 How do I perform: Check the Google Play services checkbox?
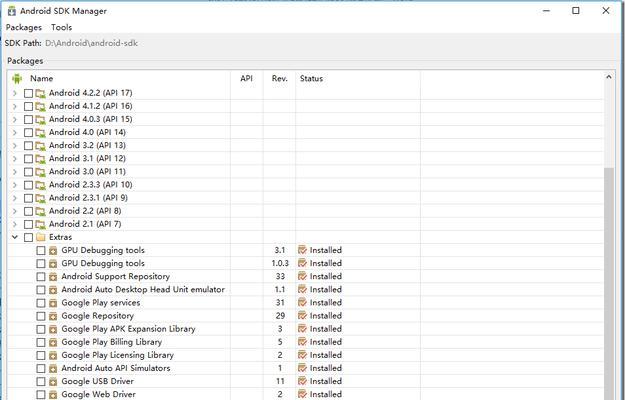41,303
